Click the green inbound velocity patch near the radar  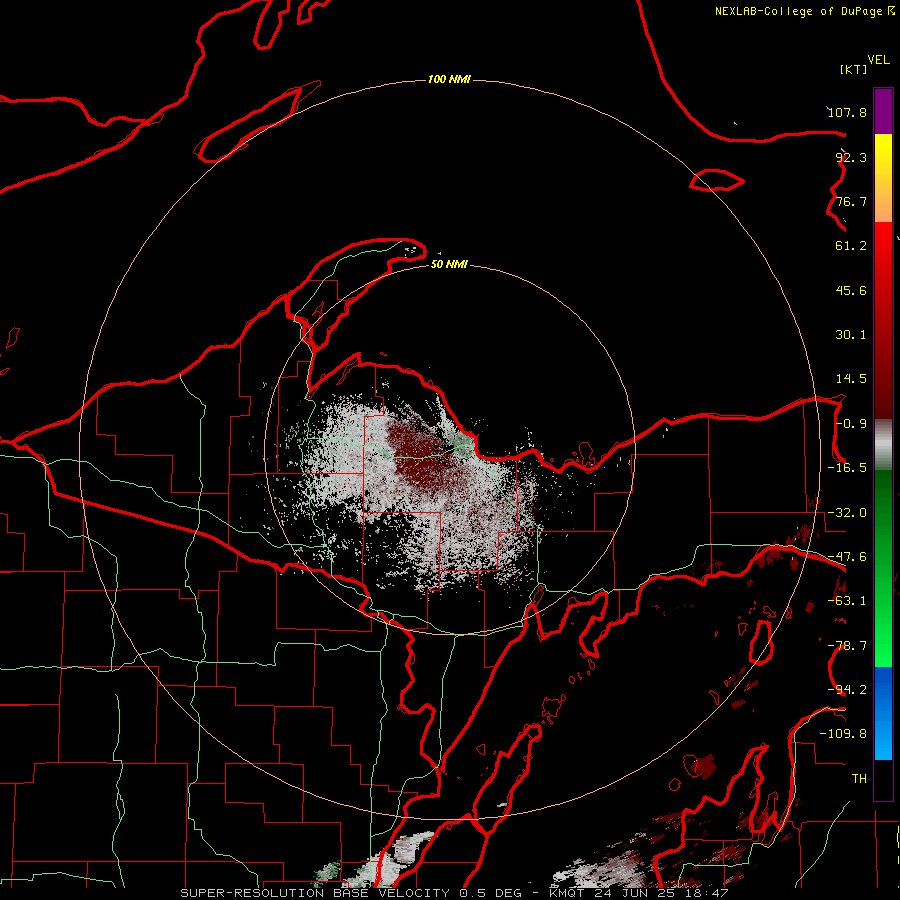461,442
